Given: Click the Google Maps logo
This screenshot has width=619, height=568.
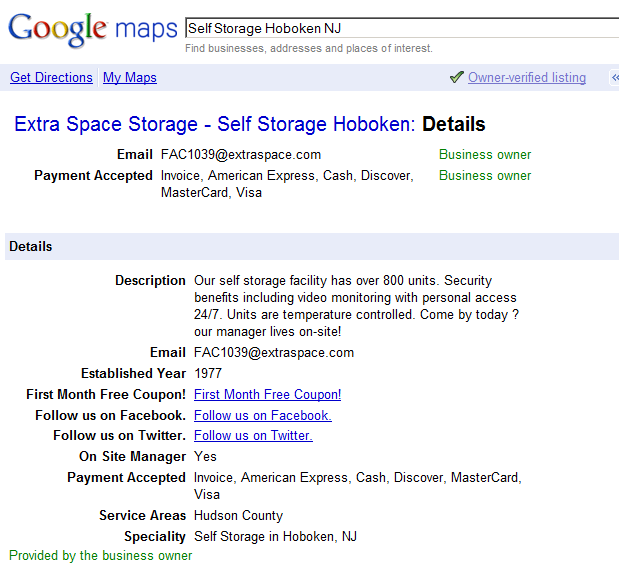Looking at the screenshot, I should pyautogui.click(x=92, y=29).
